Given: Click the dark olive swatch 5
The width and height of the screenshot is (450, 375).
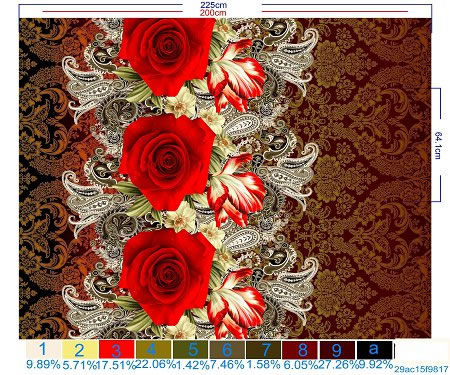Looking at the screenshot, I should pyautogui.click(x=190, y=349).
